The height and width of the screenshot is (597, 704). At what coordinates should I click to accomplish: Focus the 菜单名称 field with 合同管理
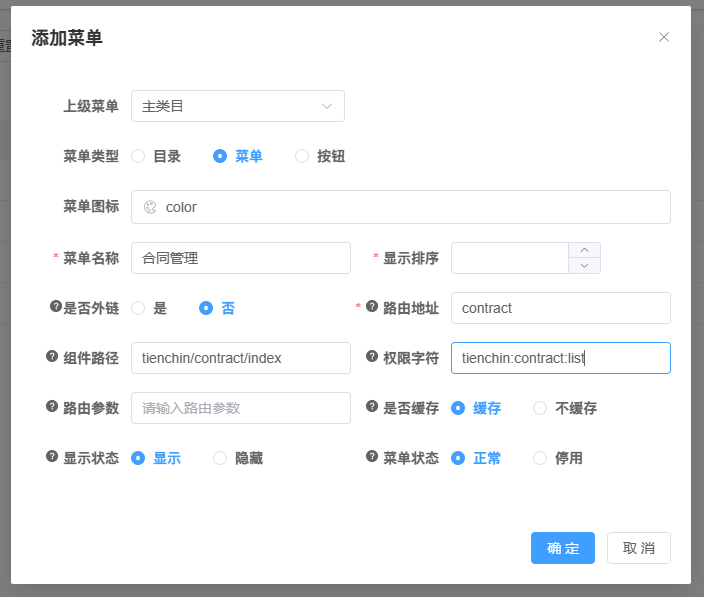pyautogui.click(x=241, y=258)
